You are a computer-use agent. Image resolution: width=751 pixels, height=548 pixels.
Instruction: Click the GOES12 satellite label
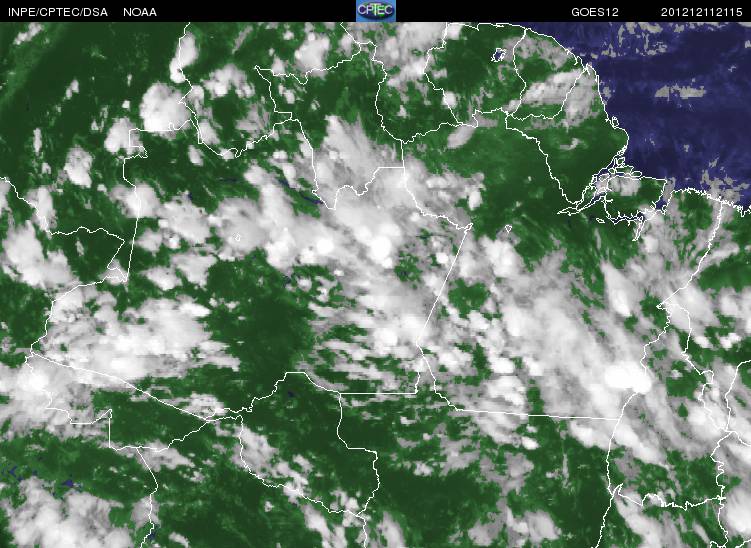click(x=595, y=12)
